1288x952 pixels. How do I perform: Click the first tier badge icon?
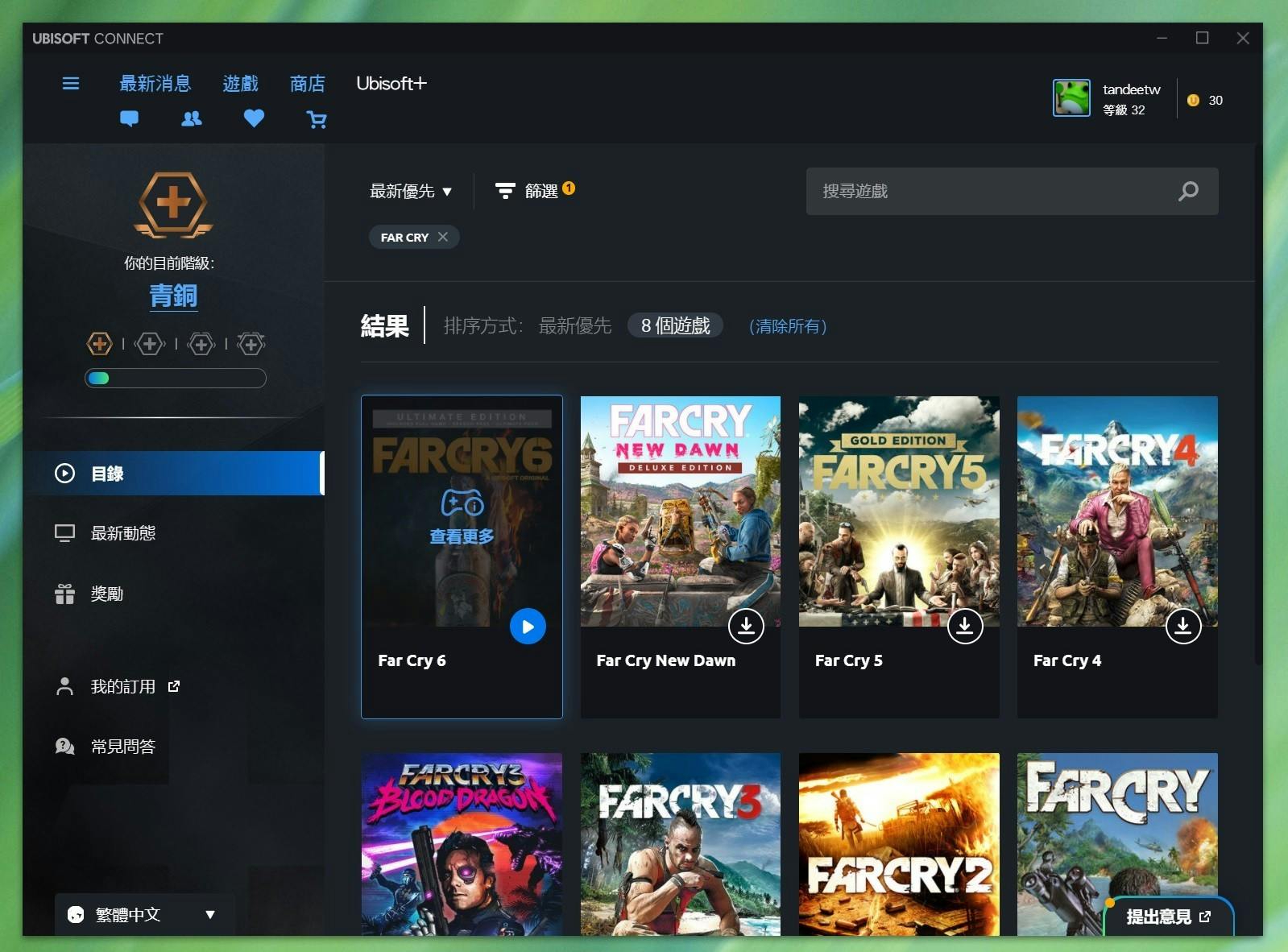[99, 344]
